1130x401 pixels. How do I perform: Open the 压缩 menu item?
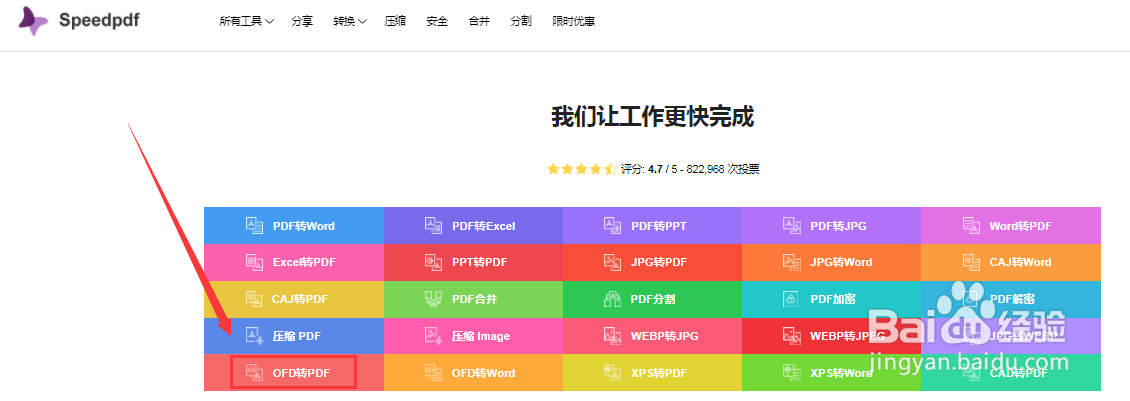tap(396, 21)
